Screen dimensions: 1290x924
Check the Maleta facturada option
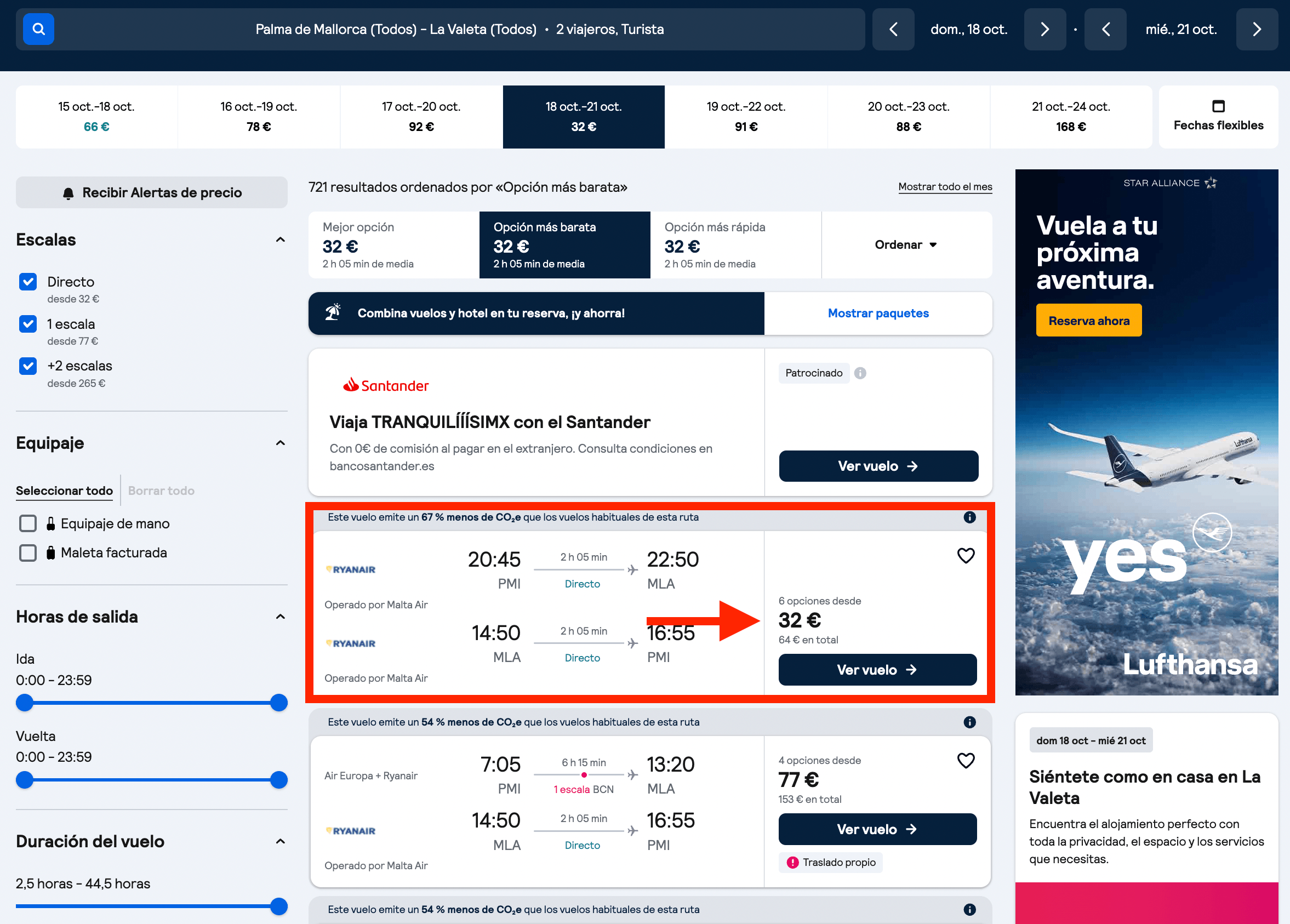pos(28,552)
